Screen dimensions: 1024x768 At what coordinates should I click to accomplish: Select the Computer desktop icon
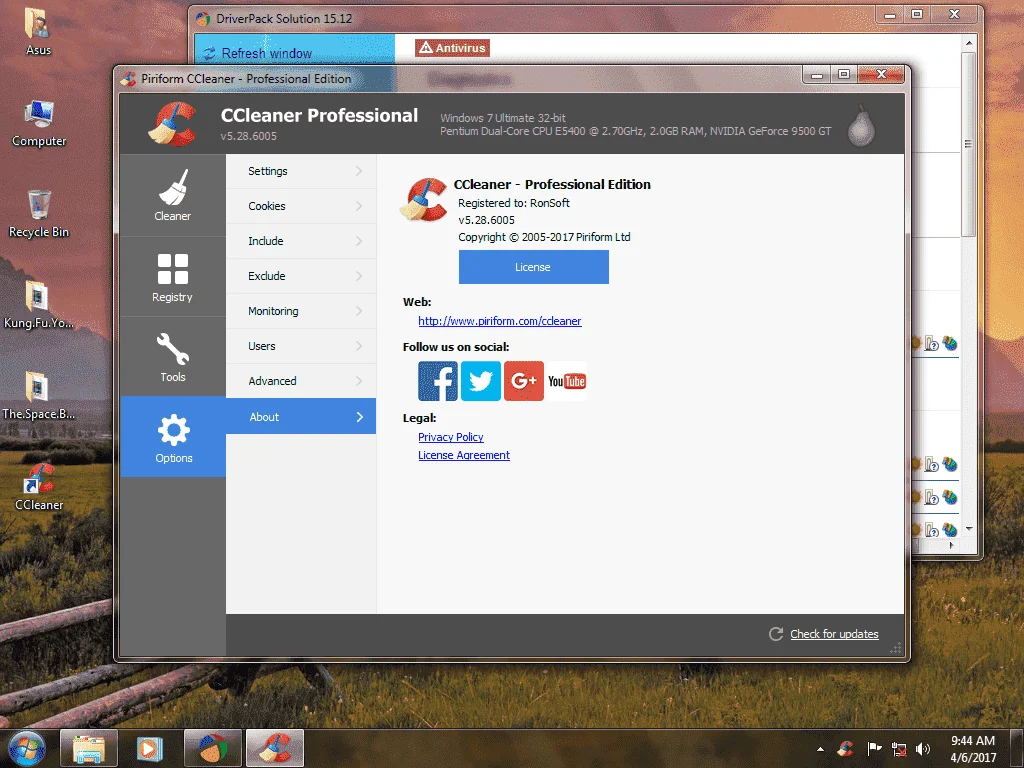click(x=39, y=123)
